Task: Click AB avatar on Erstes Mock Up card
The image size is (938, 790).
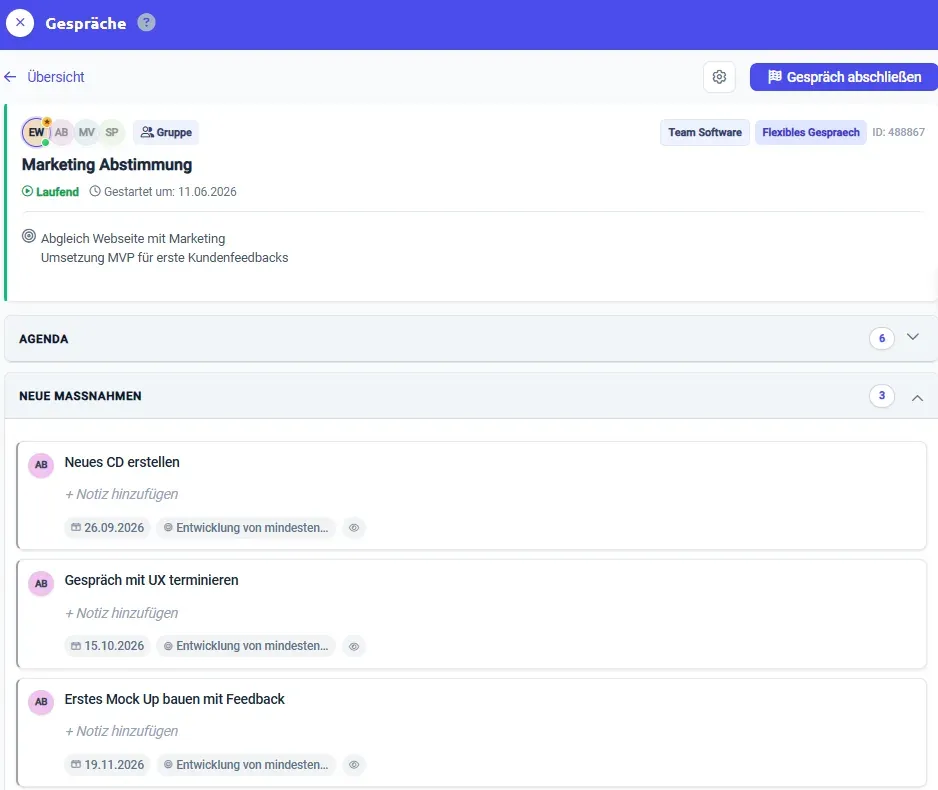Action: point(41,702)
